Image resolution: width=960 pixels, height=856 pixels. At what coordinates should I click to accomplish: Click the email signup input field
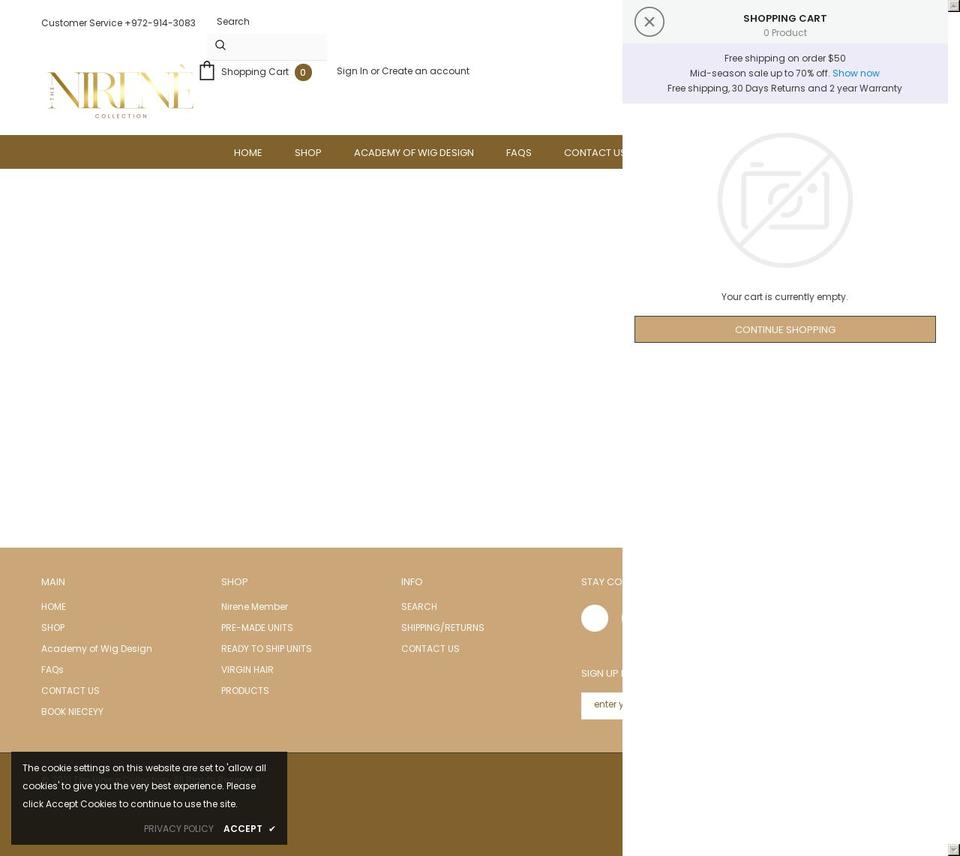click(x=602, y=705)
